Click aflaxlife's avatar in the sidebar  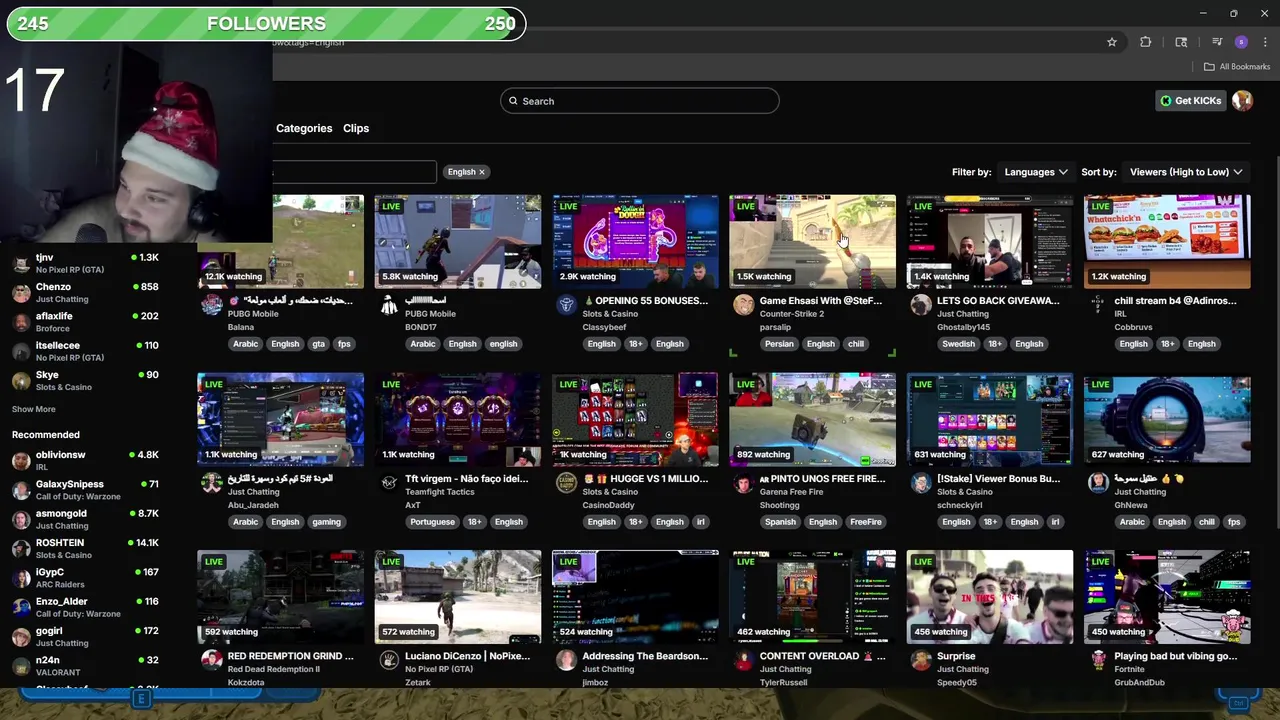(x=21, y=322)
